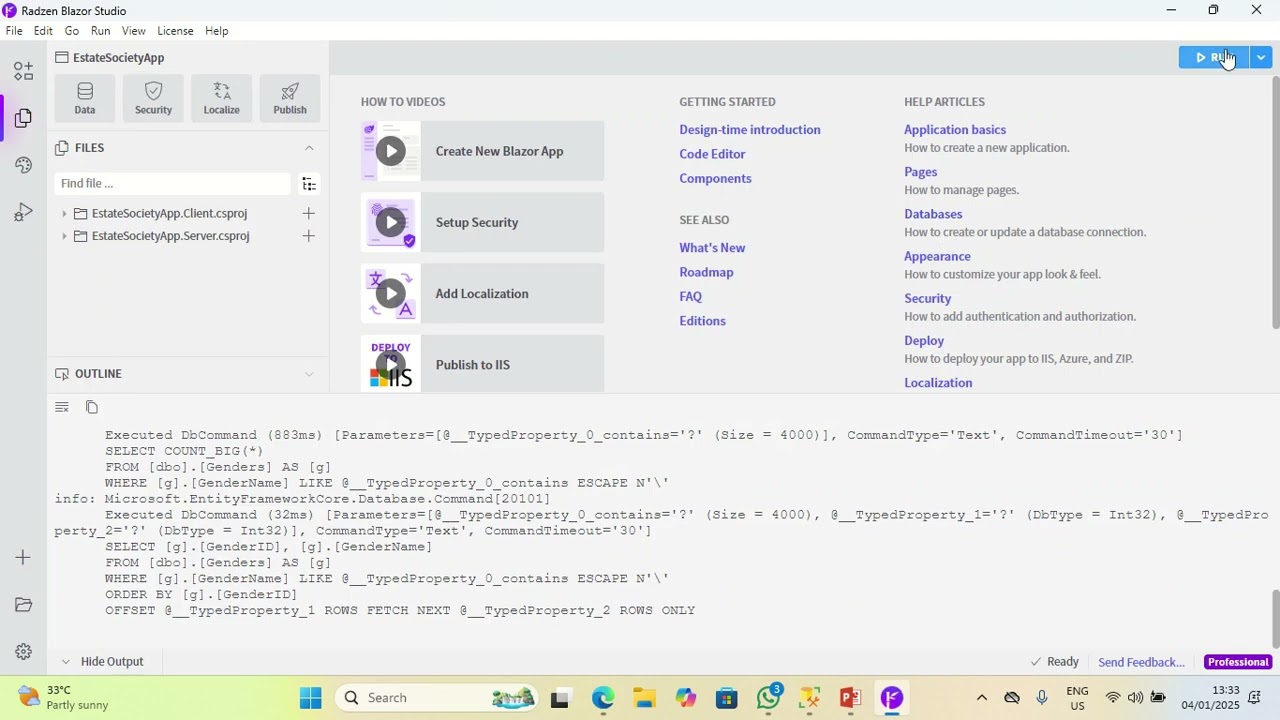Open WhatsApp from the taskbar
This screenshot has height=720, width=1280.
click(x=769, y=698)
